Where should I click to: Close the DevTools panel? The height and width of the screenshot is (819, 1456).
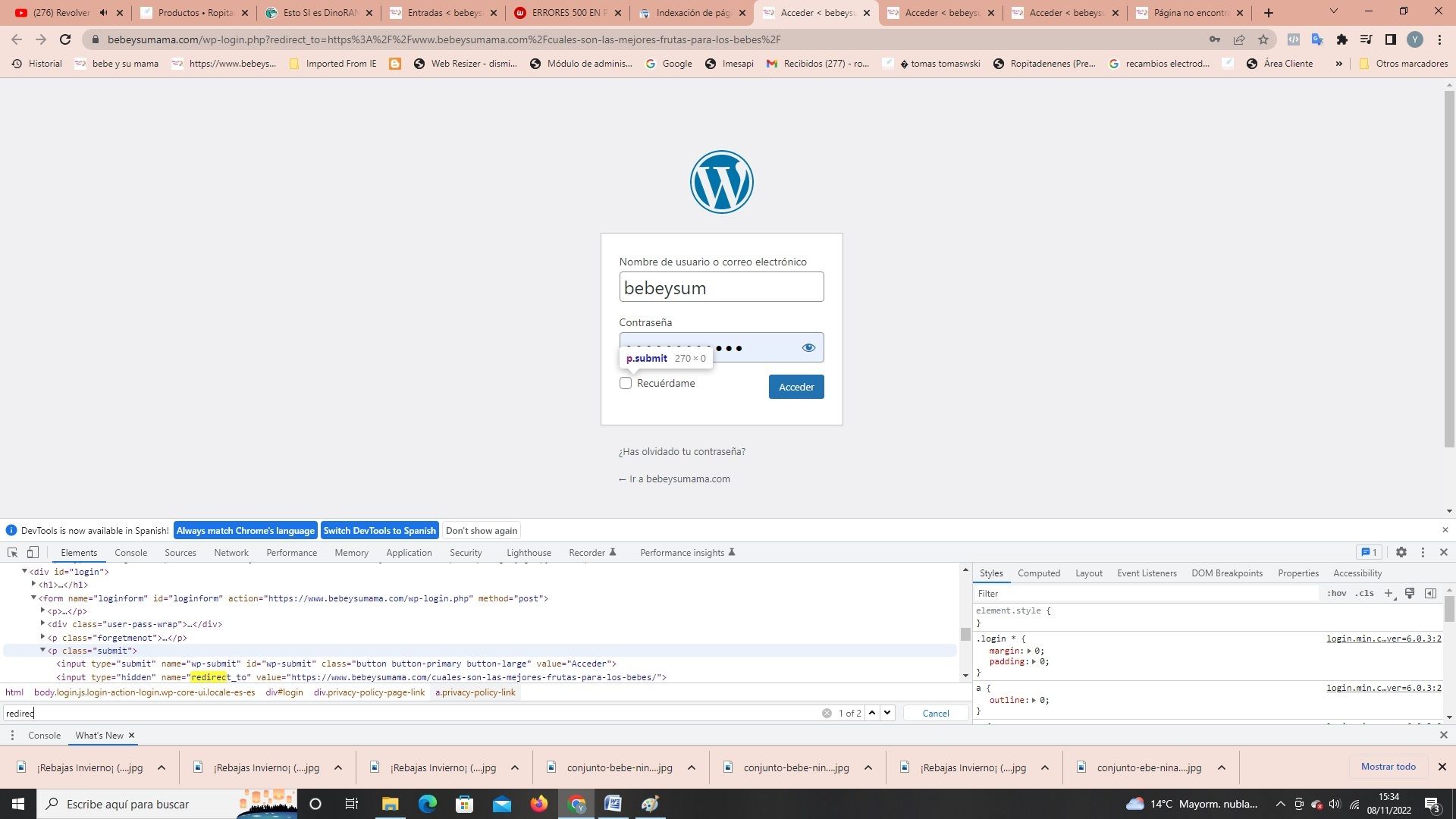[1444, 552]
